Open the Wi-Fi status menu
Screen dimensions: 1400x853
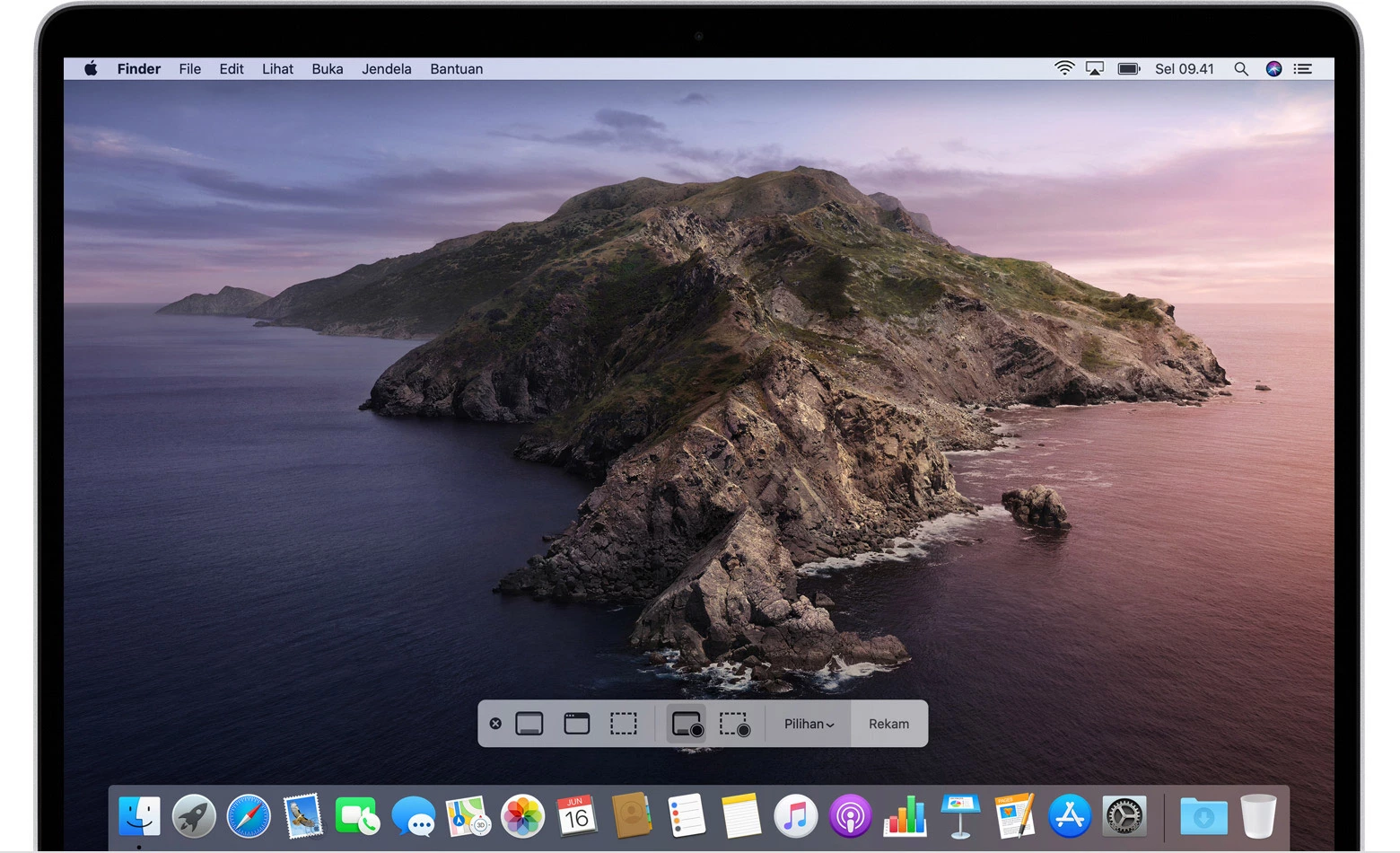pos(1064,68)
